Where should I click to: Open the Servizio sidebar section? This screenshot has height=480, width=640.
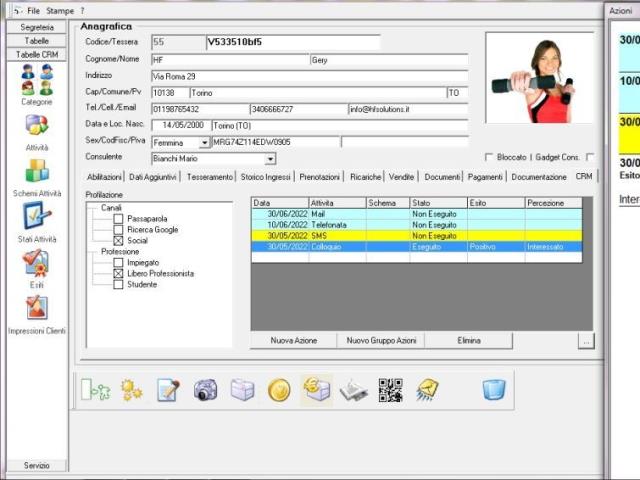[37, 465]
